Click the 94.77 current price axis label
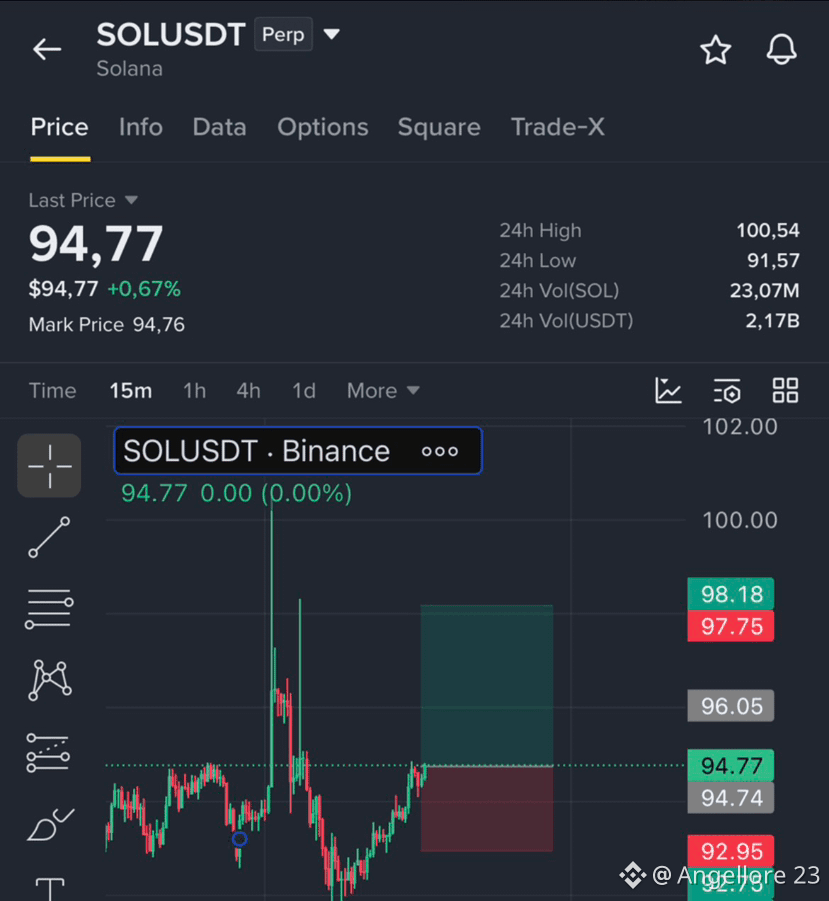Screen dimensions: 829x901 pyautogui.click(x=731, y=765)
